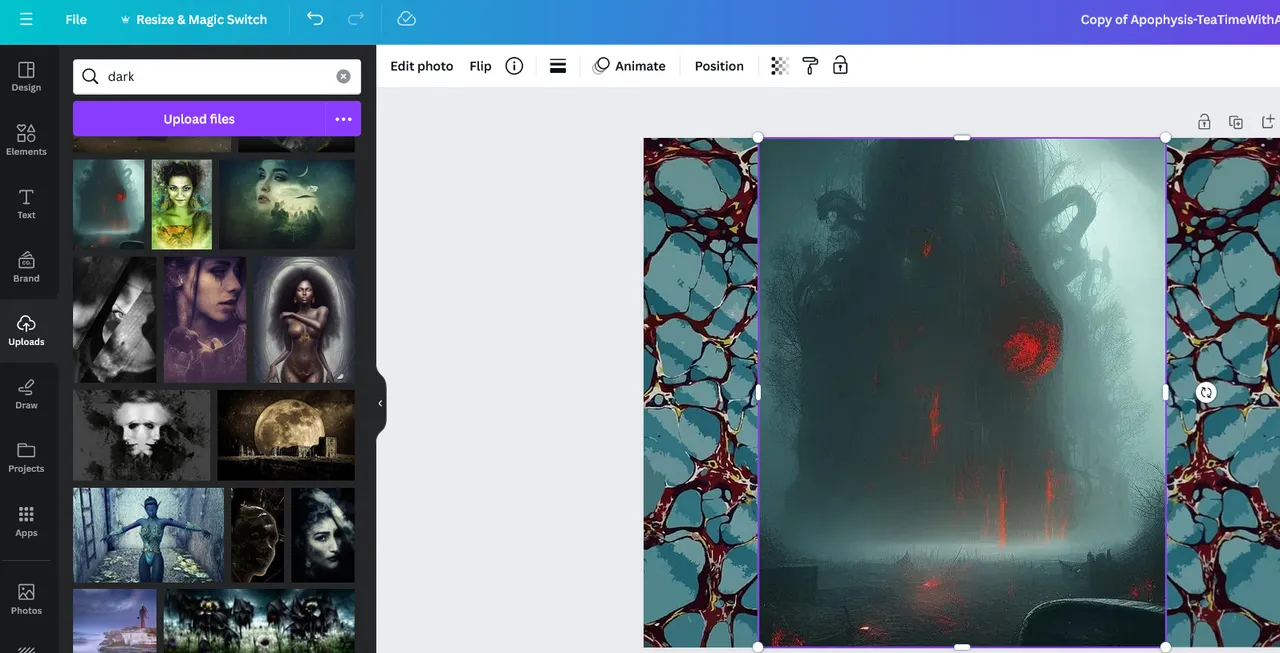Select the woman with crescent moon thumbnail
This screenshot has width=1280, height=653.
(x=287, y=204)
